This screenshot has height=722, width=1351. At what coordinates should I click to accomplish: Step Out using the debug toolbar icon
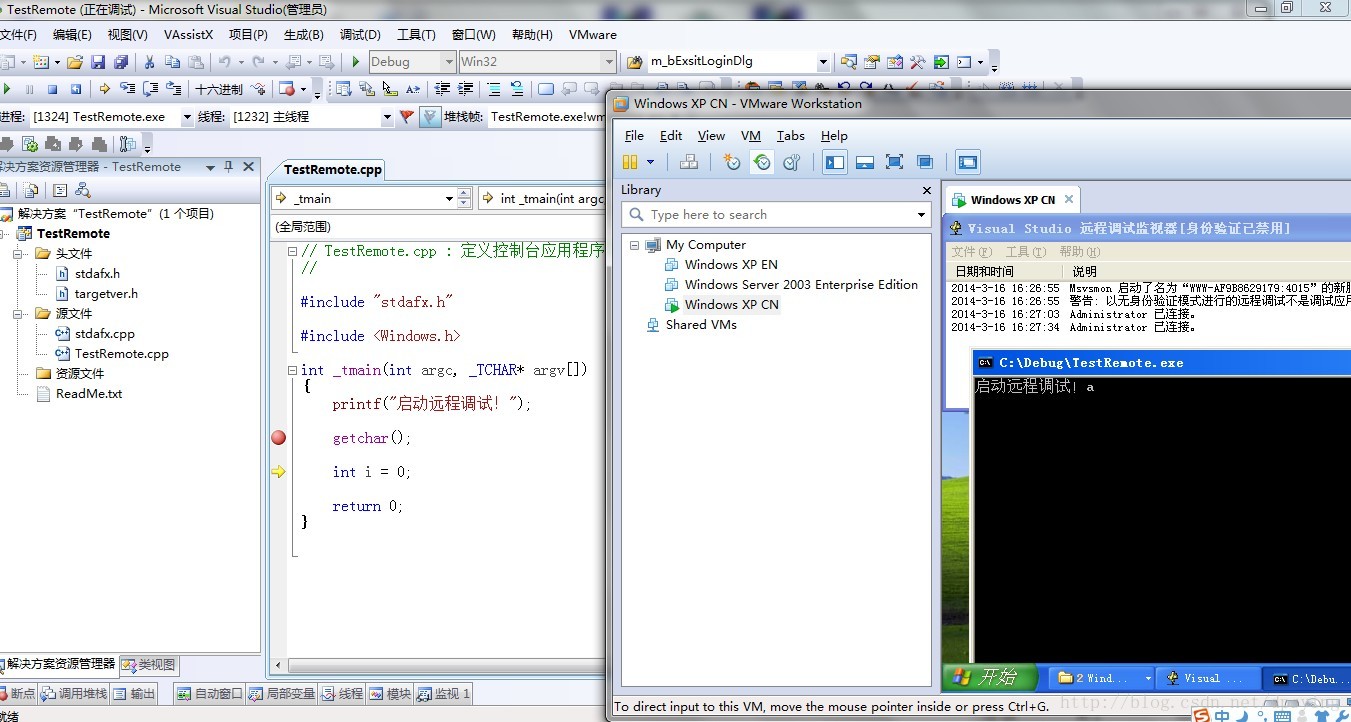pyautogui.click(x=173, y=89)
